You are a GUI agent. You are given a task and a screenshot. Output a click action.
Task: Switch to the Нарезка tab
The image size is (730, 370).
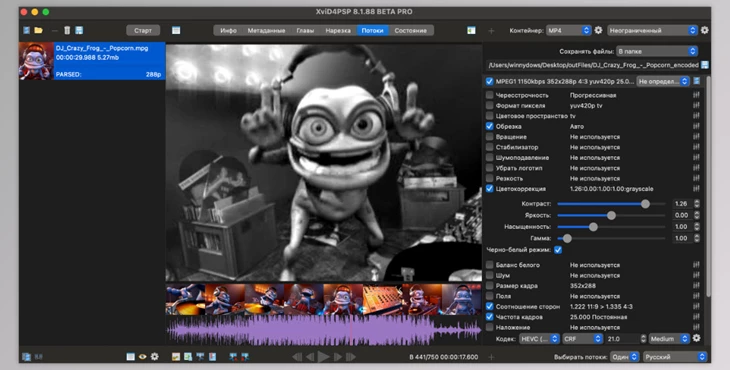[338, 30]
